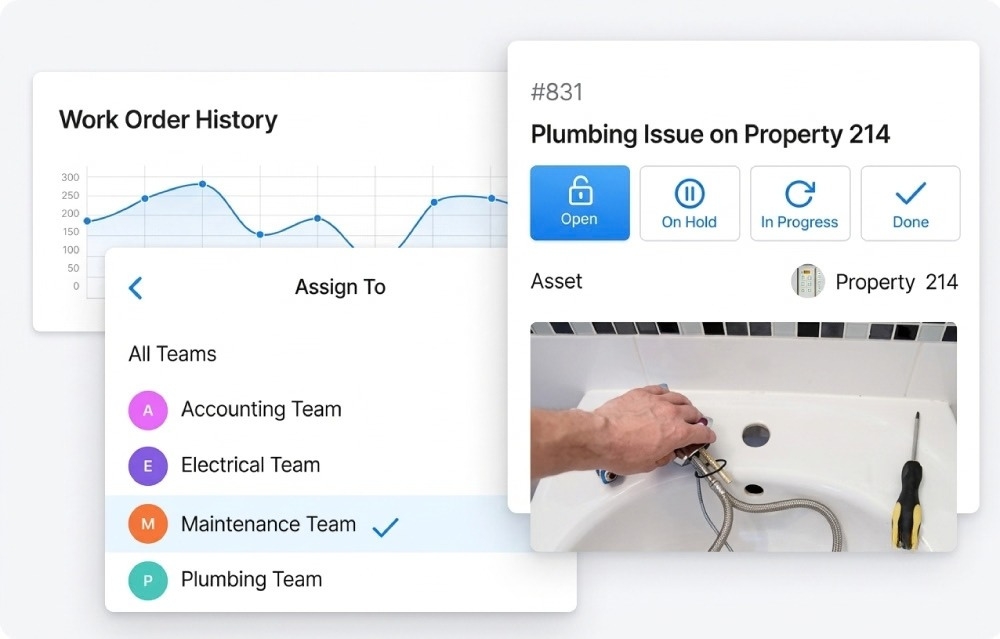Viewport: 1000px width, 639px height.
Task: Click the Electrical Team avatar icon
Action: tap(148, 466)
